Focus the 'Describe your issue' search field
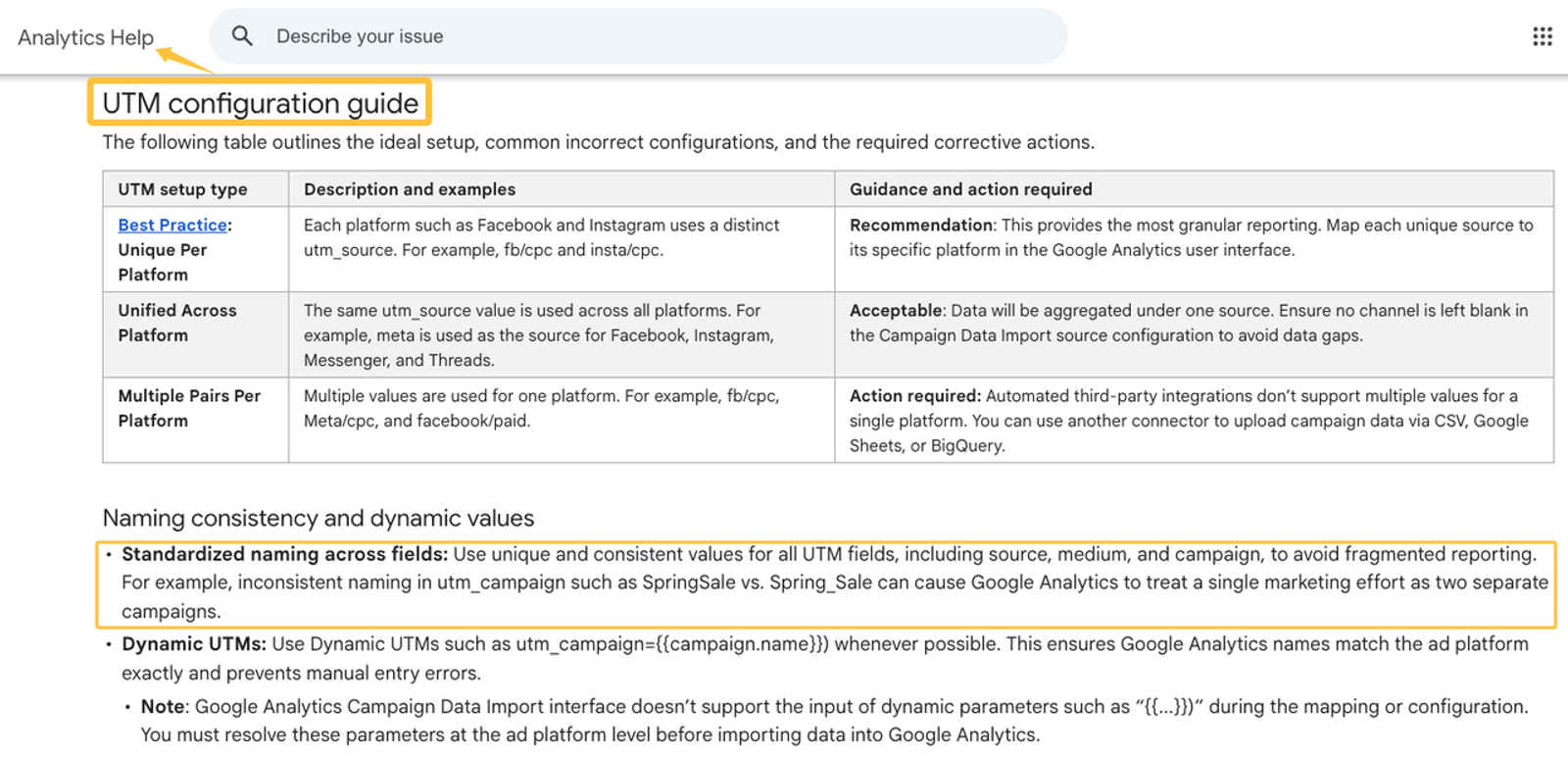This screenshot has height=758, width=1568. (638, 36)
